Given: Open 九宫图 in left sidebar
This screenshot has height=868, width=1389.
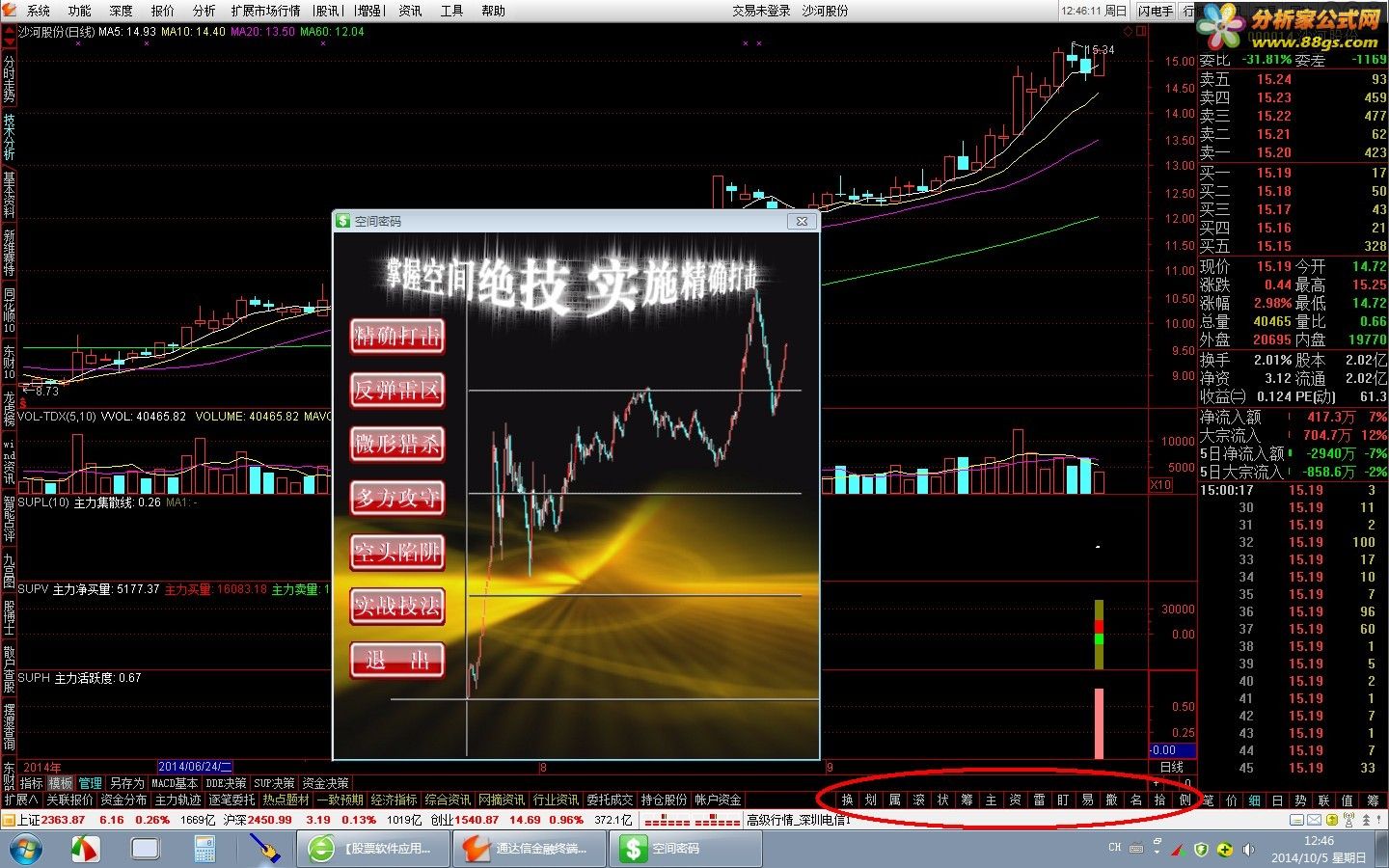Looking at the screenshot, I should [x=9, y=570].
